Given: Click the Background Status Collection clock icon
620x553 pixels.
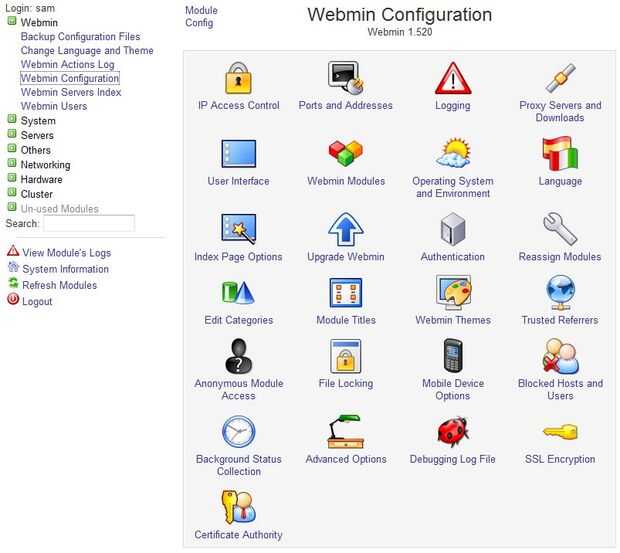Looking at the screenshot, I should pyautogui.click(x=238, y=432).
